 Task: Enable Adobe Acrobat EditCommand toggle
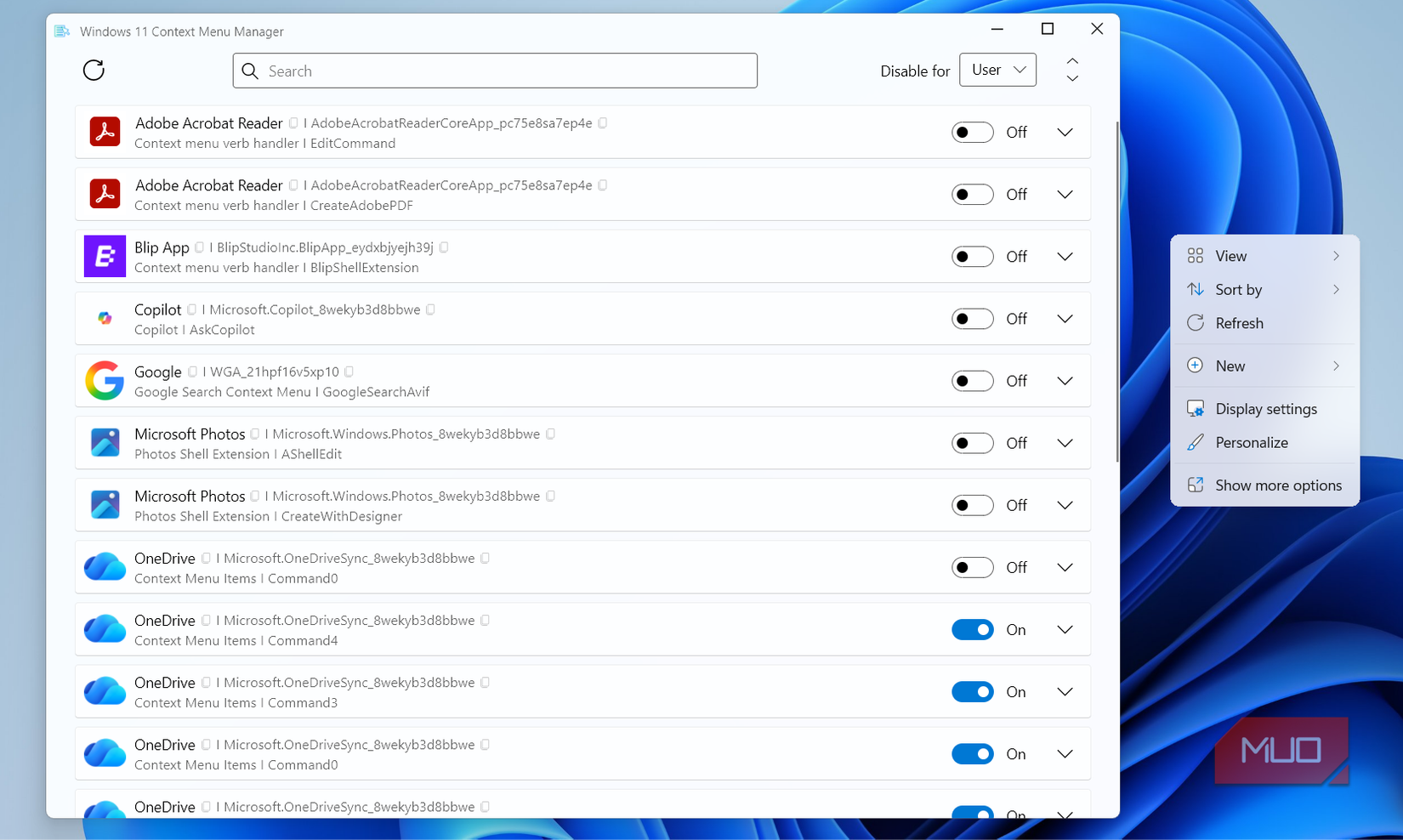(x=972, y=132)
